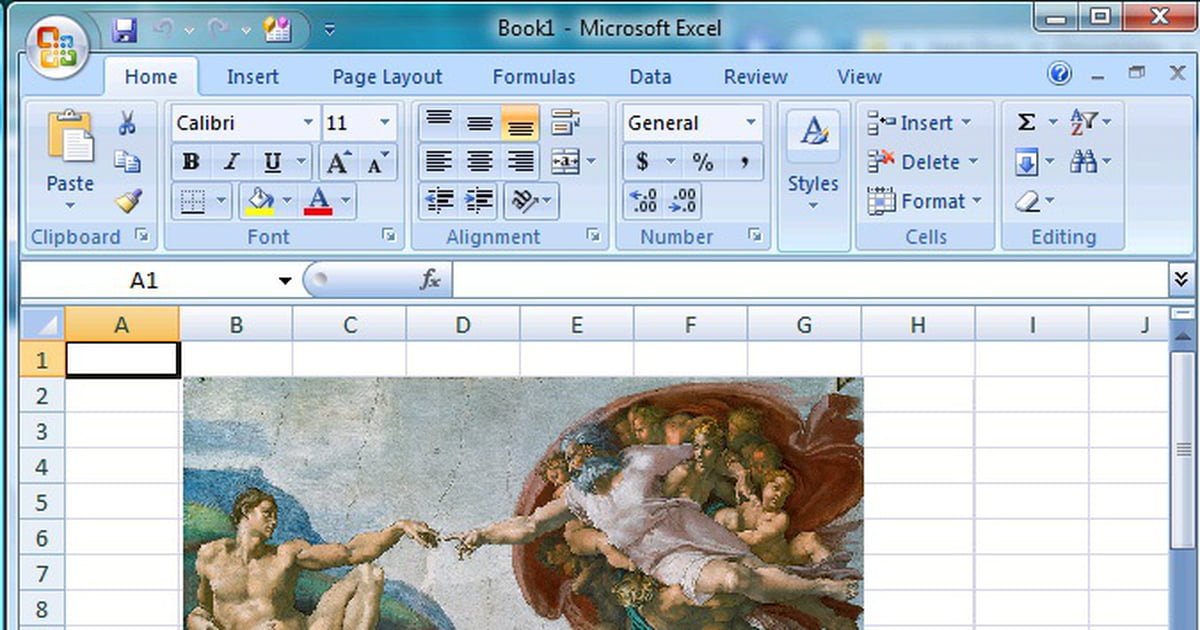The image size is (1200, 630).
Task: Open the Number Format General dropdown
Action: tap(751, 123)
